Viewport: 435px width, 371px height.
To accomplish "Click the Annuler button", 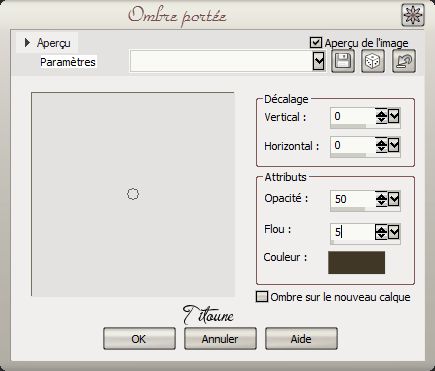I will click(x=220, y=339).
